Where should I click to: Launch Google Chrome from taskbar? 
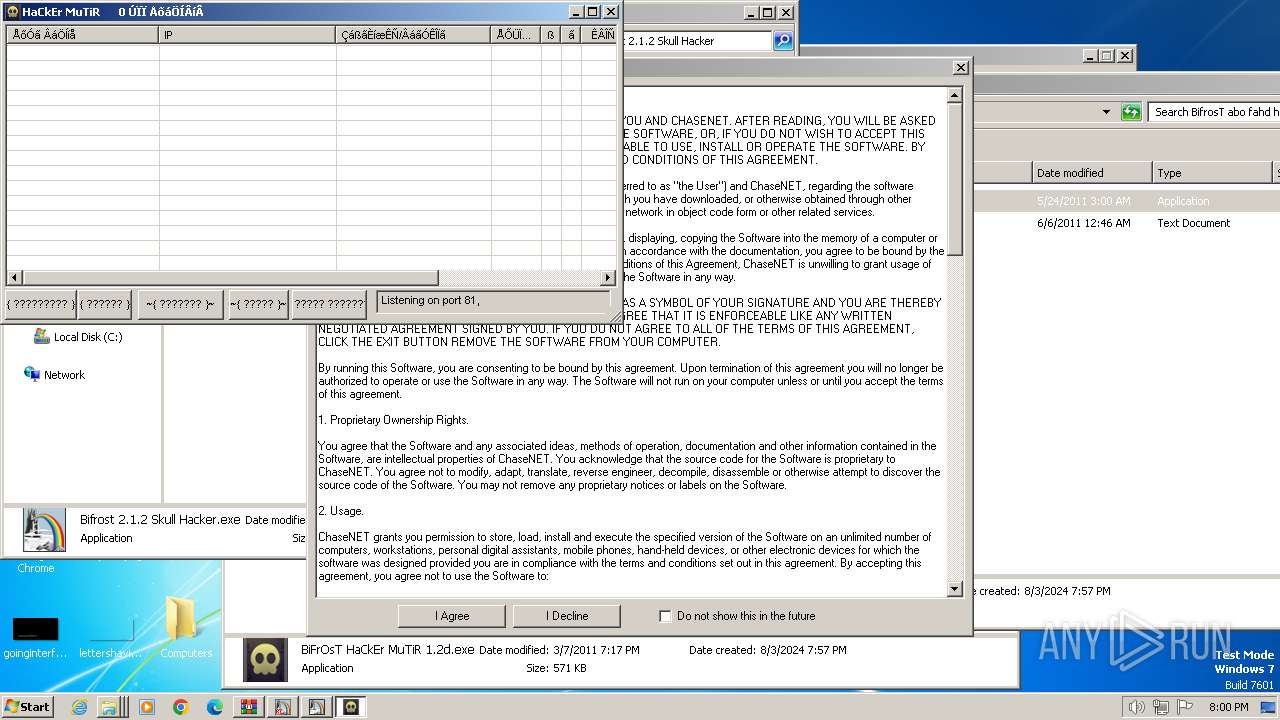tap(180, 707)
